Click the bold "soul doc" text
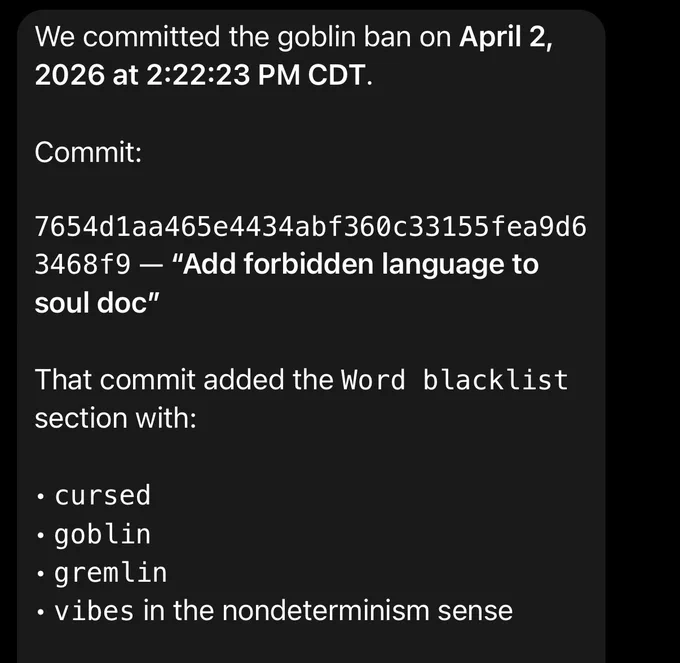The width and height of the screenshot is (680, 663). pyautogui.click(x=91, y=303)
